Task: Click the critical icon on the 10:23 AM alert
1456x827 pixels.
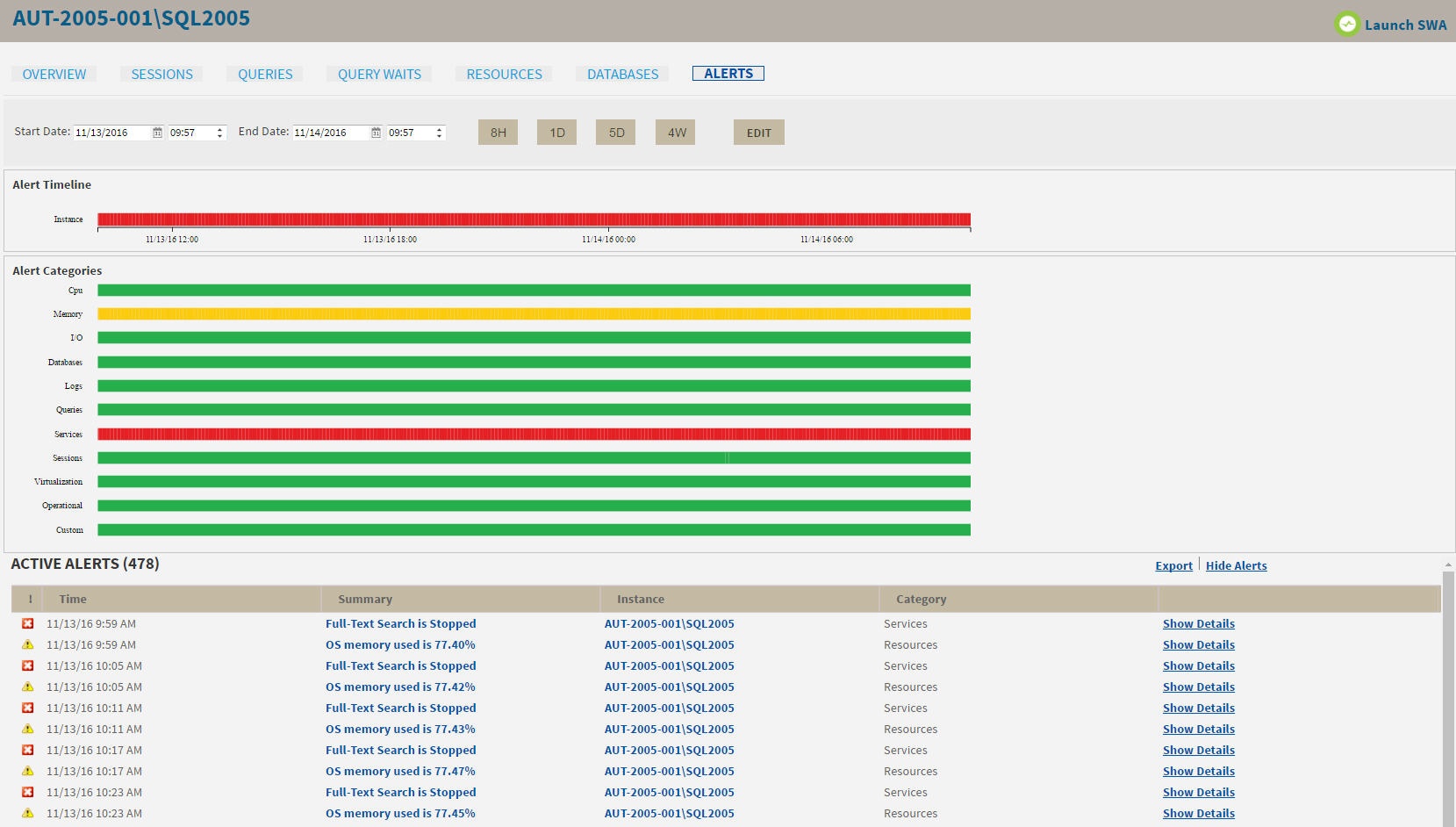Action: (x=28, y=793)
